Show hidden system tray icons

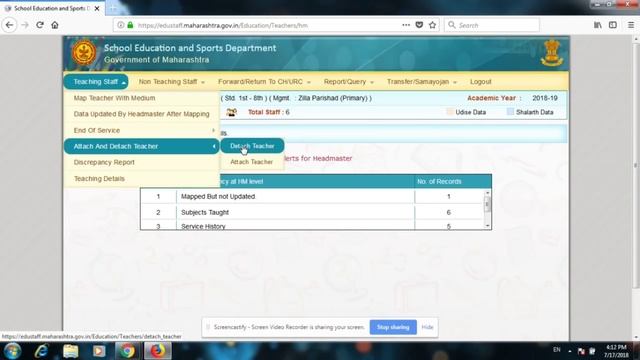click(569, 351)
